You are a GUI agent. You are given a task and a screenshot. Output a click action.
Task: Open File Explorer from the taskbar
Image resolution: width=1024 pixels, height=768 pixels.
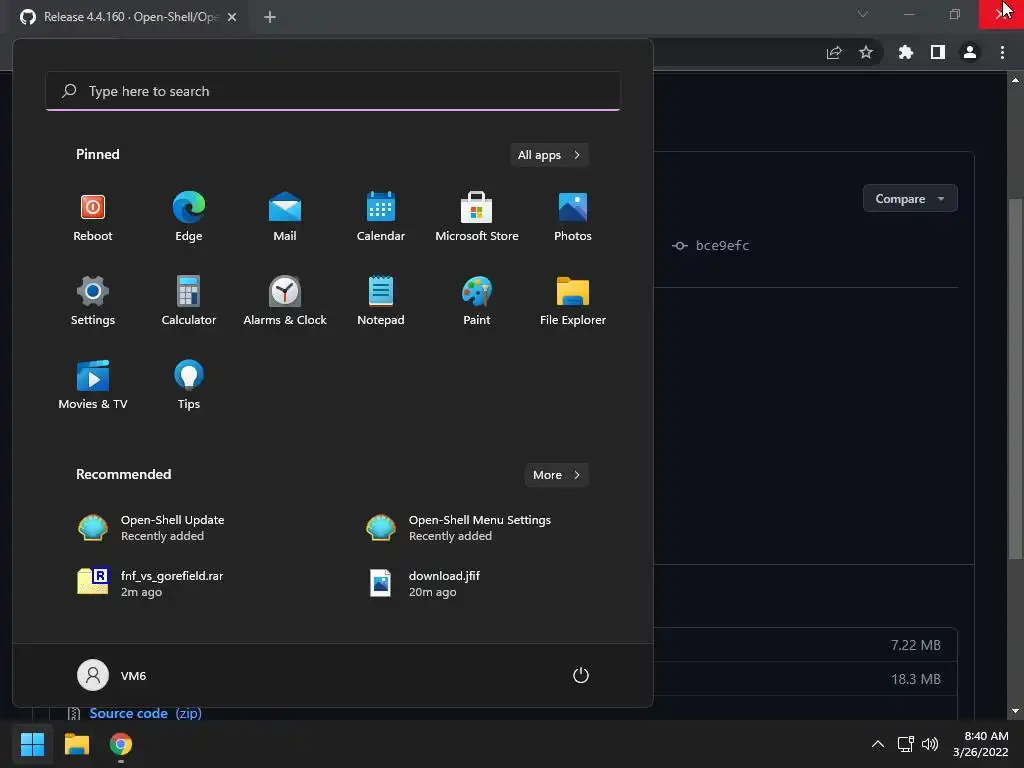point(76,744)
